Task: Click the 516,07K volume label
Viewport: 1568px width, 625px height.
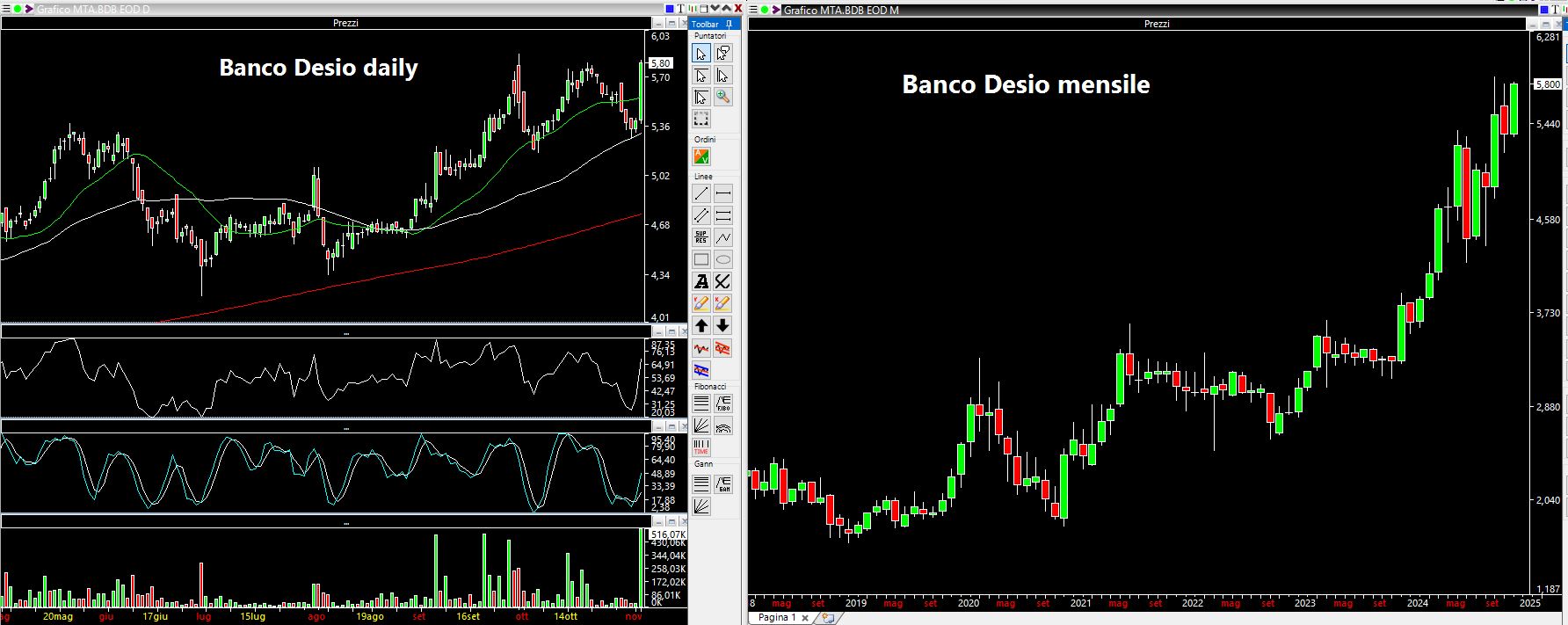Action: pos(667,534)
